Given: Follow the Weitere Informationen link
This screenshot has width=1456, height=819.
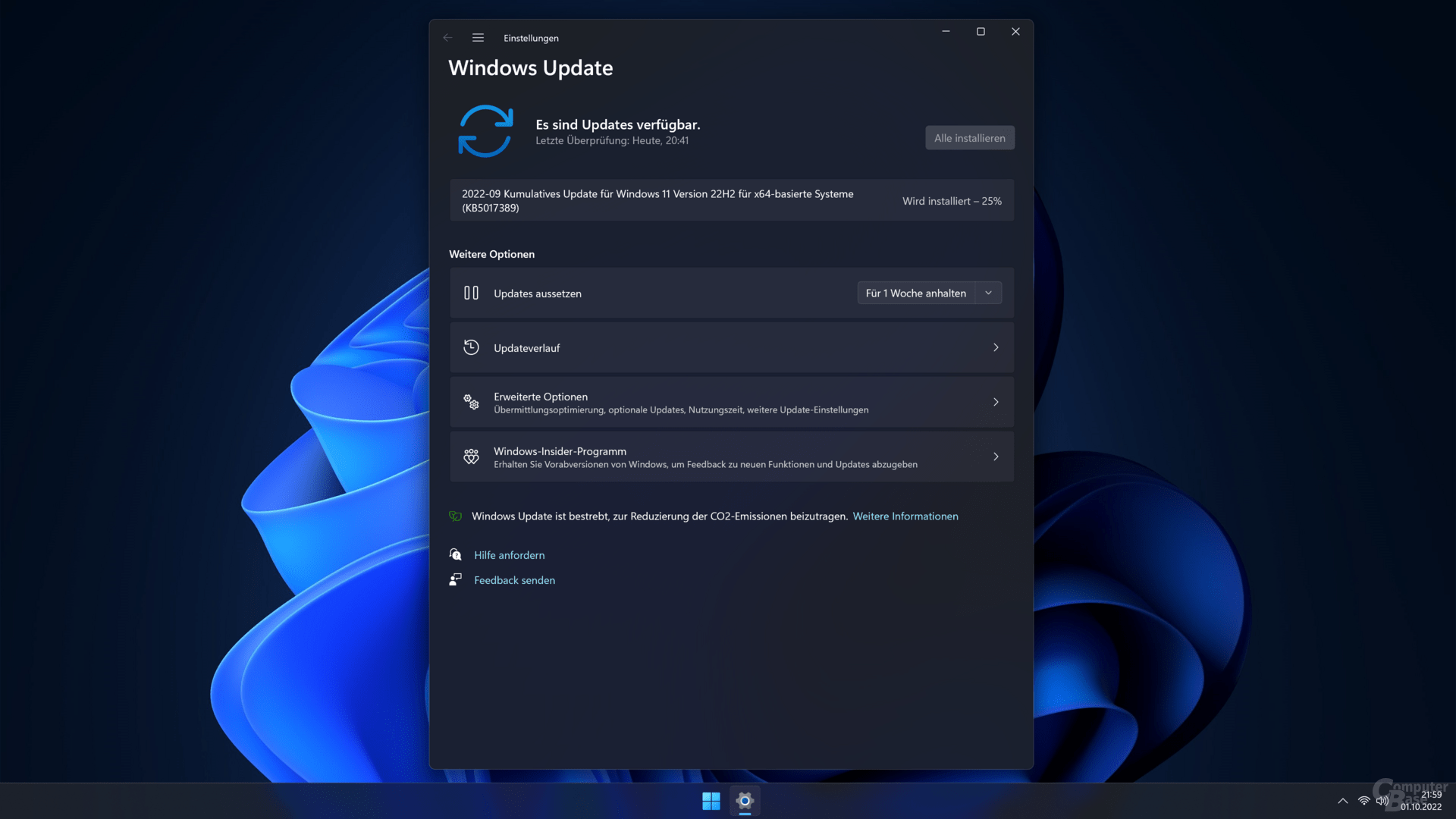Looking at the screenshot, I should [905, 516].
